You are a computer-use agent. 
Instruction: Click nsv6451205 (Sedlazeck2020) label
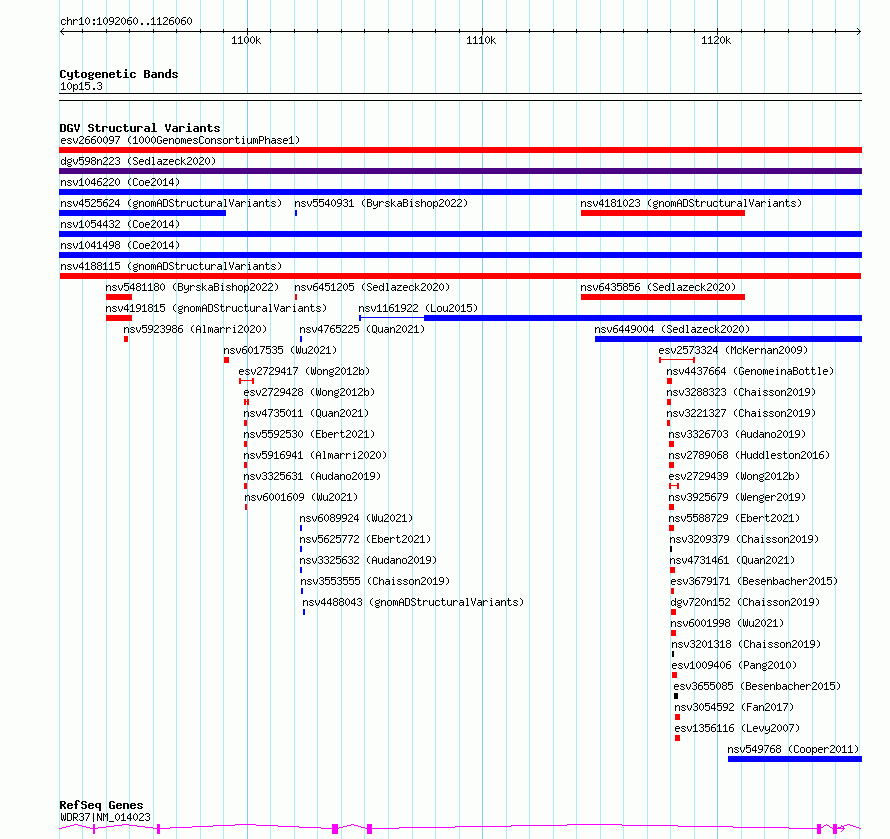click(x=372, y=287)
